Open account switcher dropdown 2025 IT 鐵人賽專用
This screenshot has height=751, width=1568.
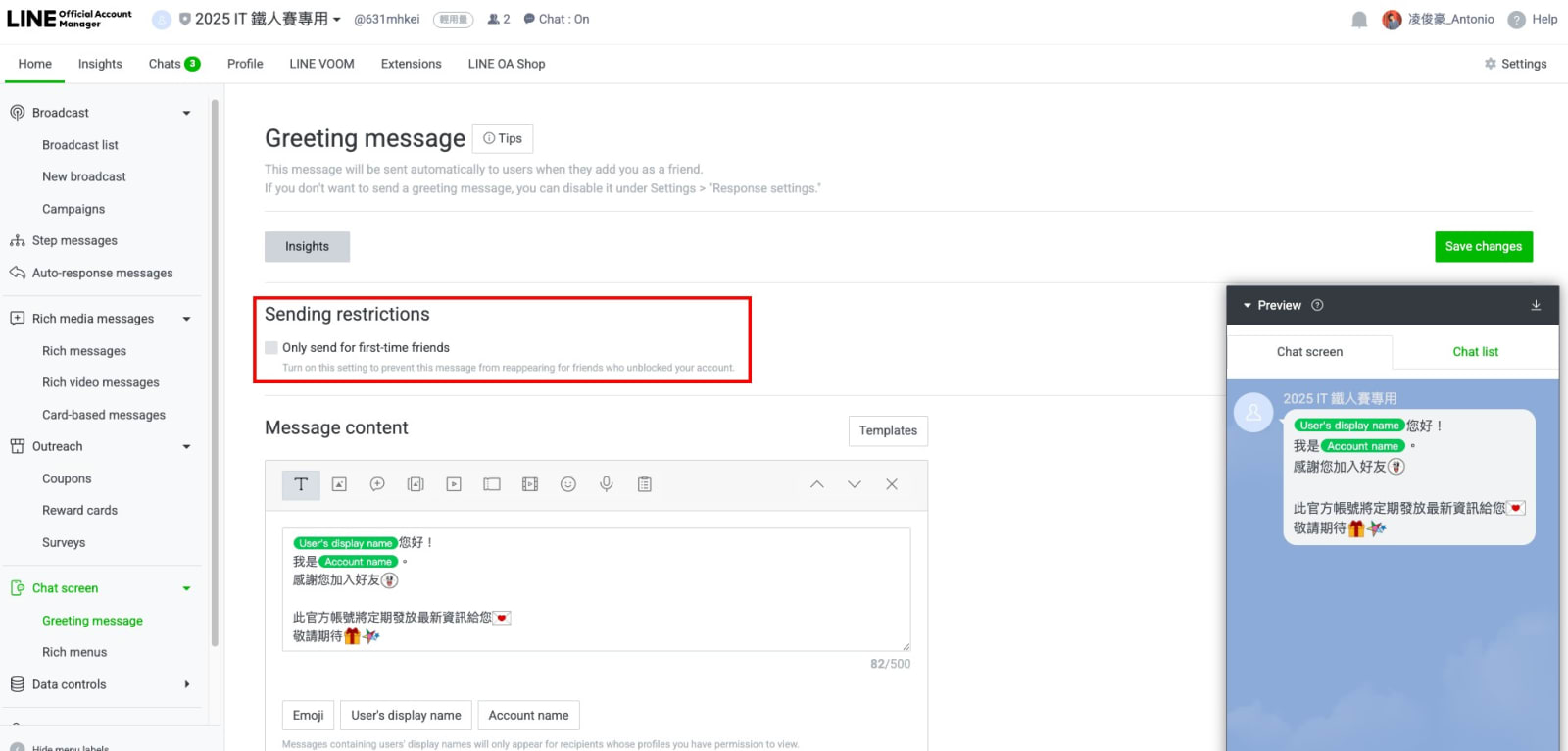[x=260, y=19]
